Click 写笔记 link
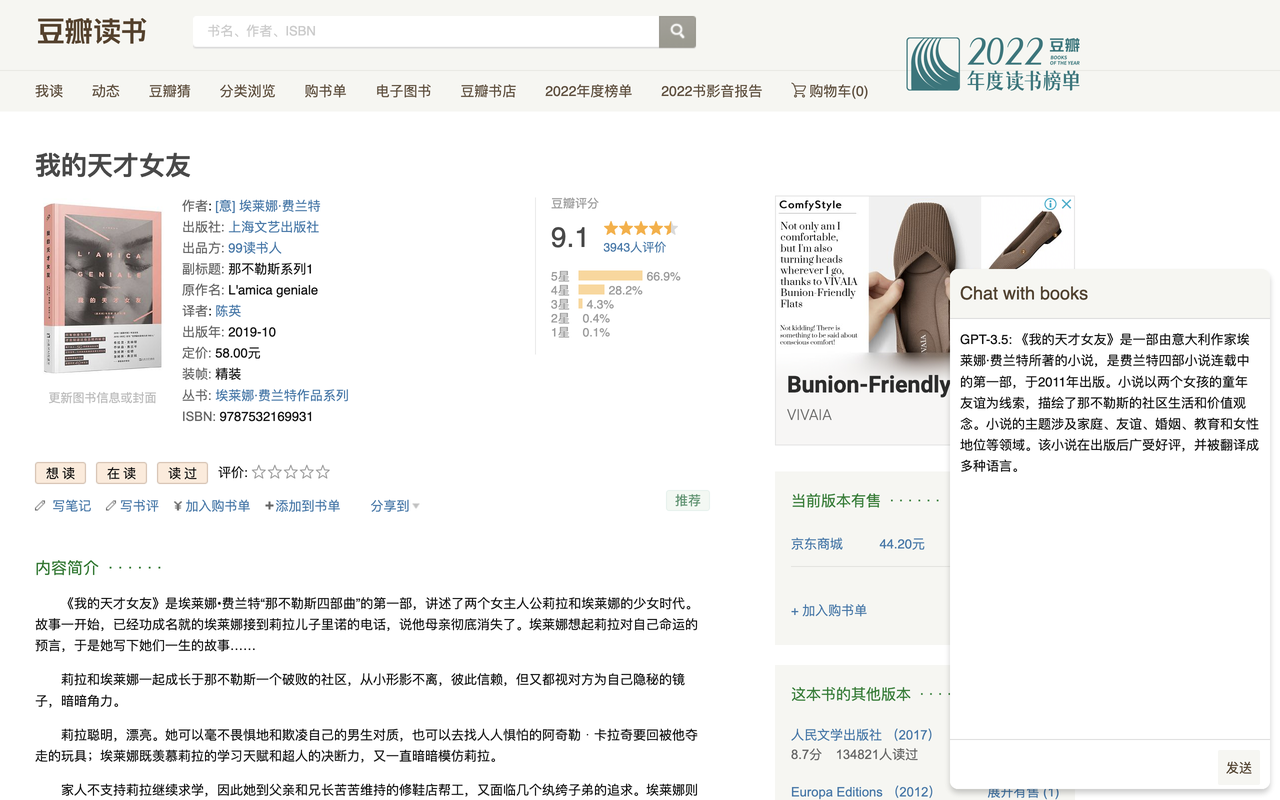The image size is (1280, 800). (x=71, y=506)
